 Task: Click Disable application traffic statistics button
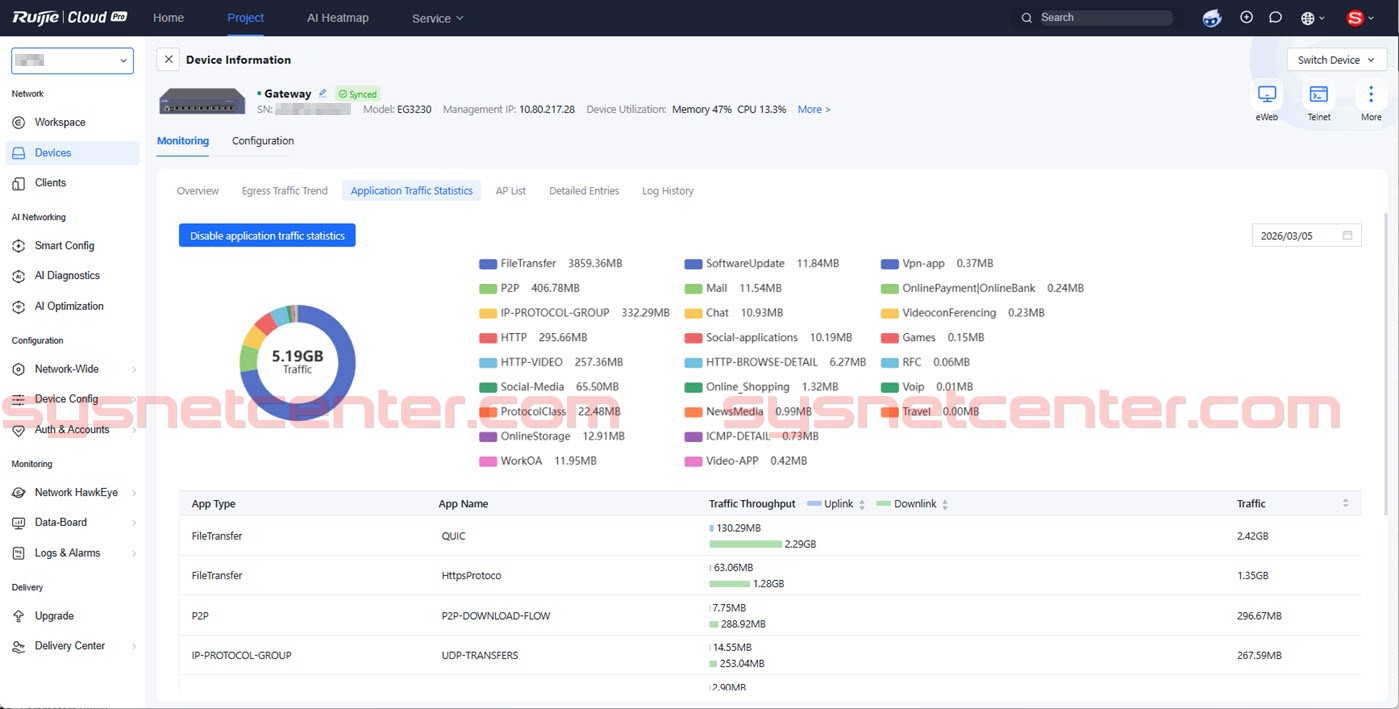point(267,236)
